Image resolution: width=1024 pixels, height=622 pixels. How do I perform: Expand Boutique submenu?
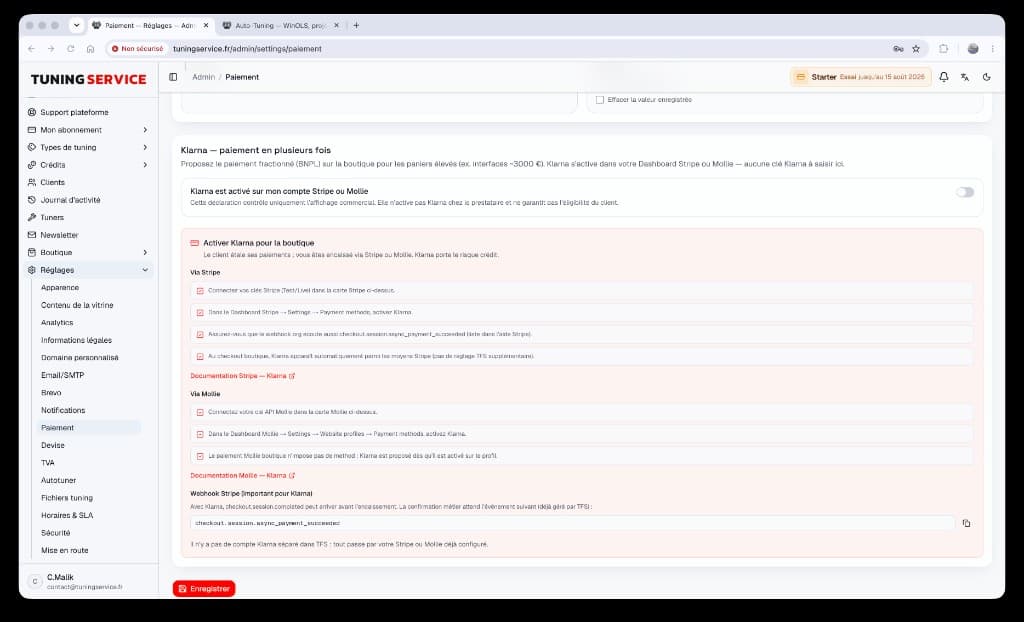click(145, 252)
